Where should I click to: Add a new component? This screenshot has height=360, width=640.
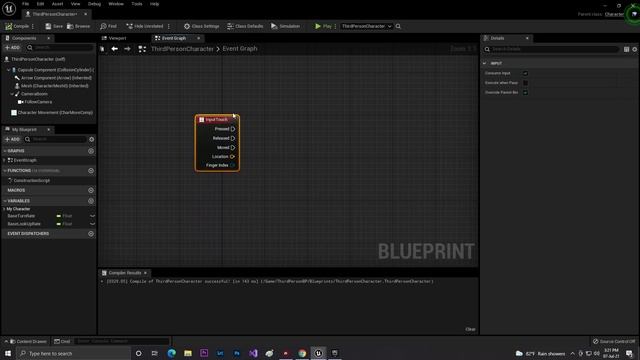tap(12, 48)
